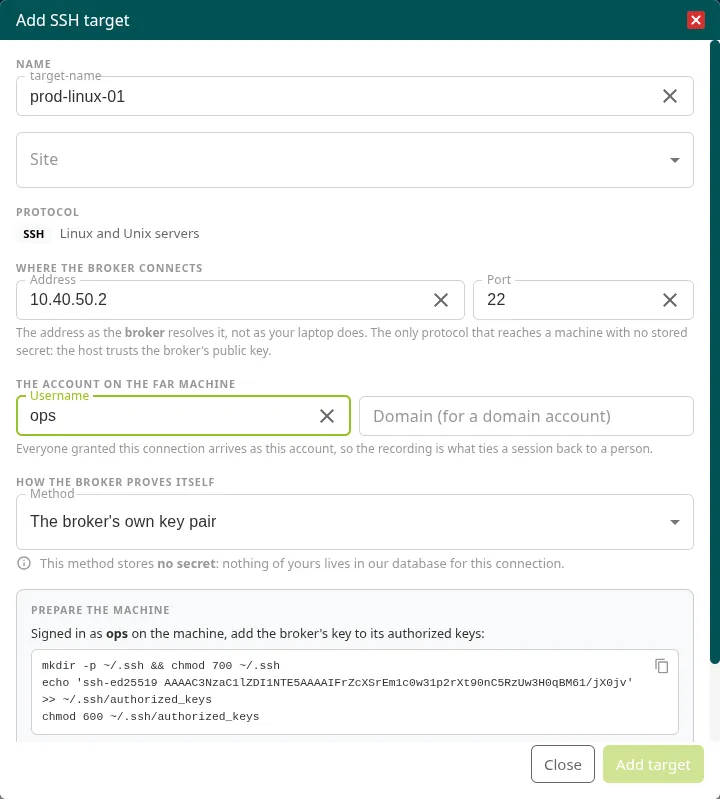Click the 'Linux and Unix servers' text
720x799 pixels.
point(129,233)
